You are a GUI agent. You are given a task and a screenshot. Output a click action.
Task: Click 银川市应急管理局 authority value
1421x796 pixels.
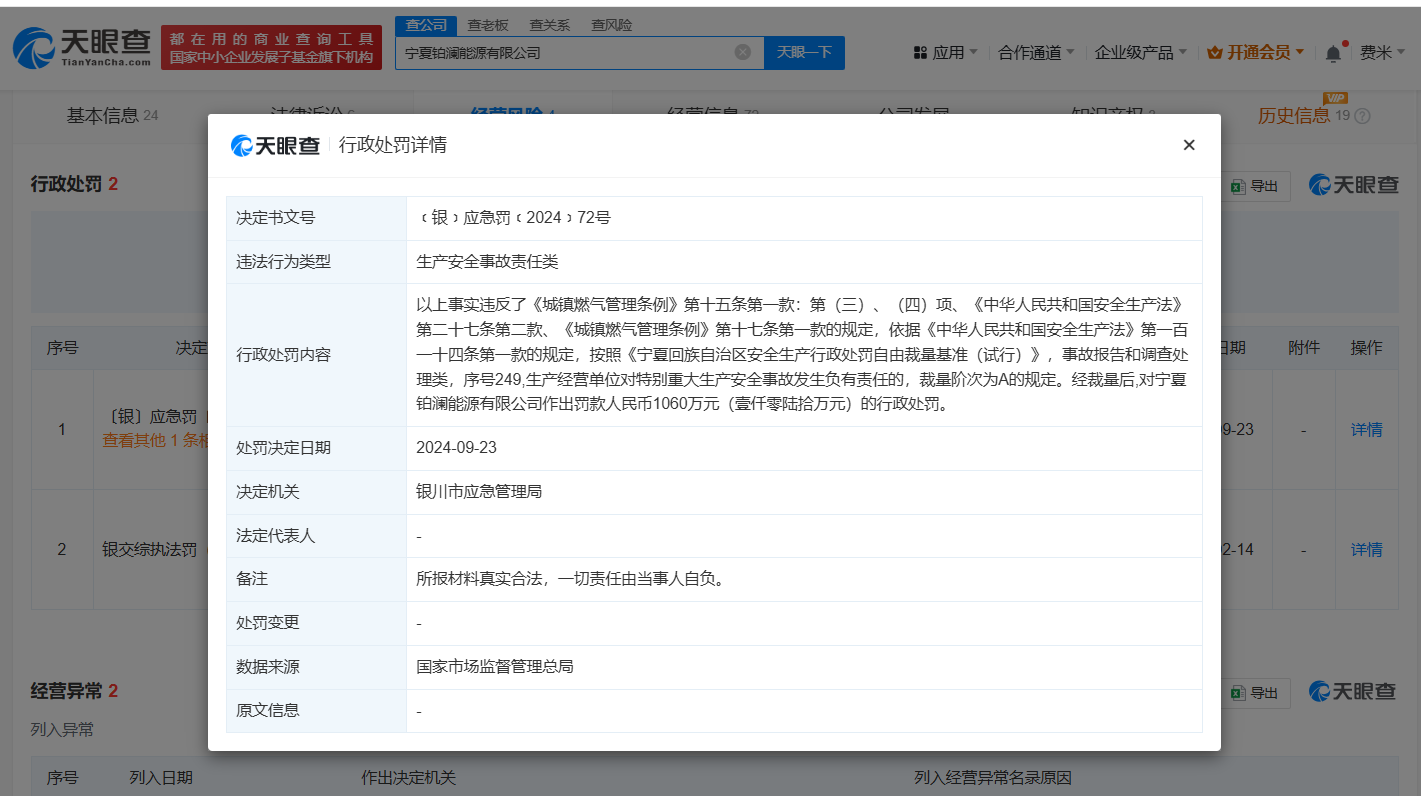pos(479,491)
